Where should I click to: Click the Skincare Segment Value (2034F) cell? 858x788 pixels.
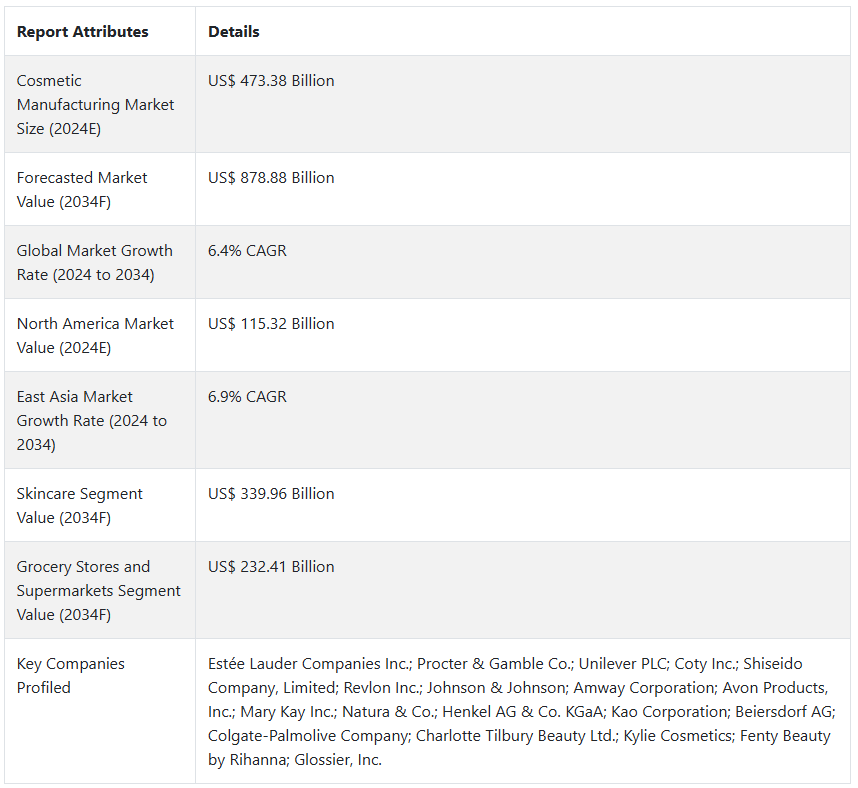click(80, 505)
